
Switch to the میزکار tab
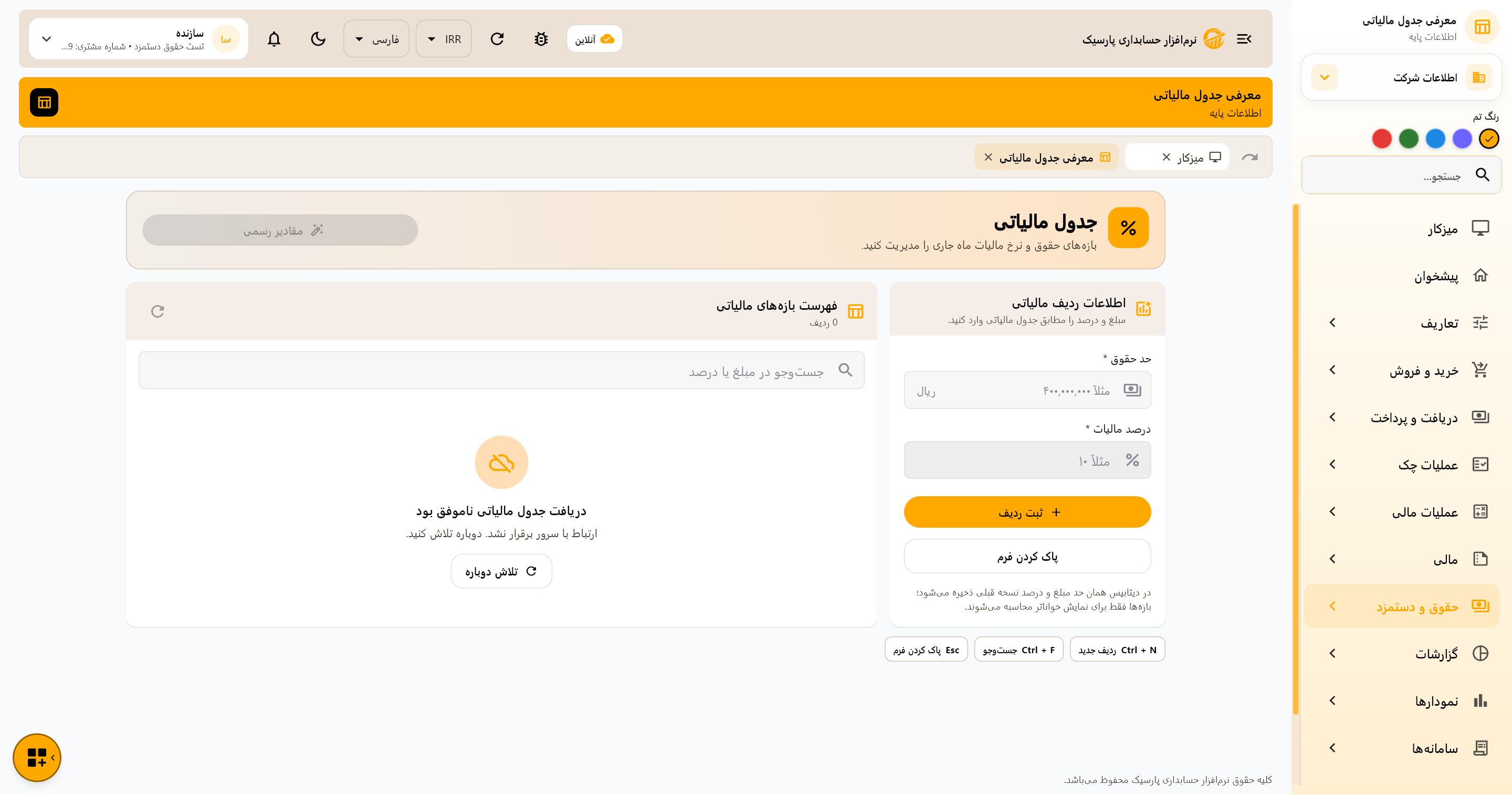1178,158
